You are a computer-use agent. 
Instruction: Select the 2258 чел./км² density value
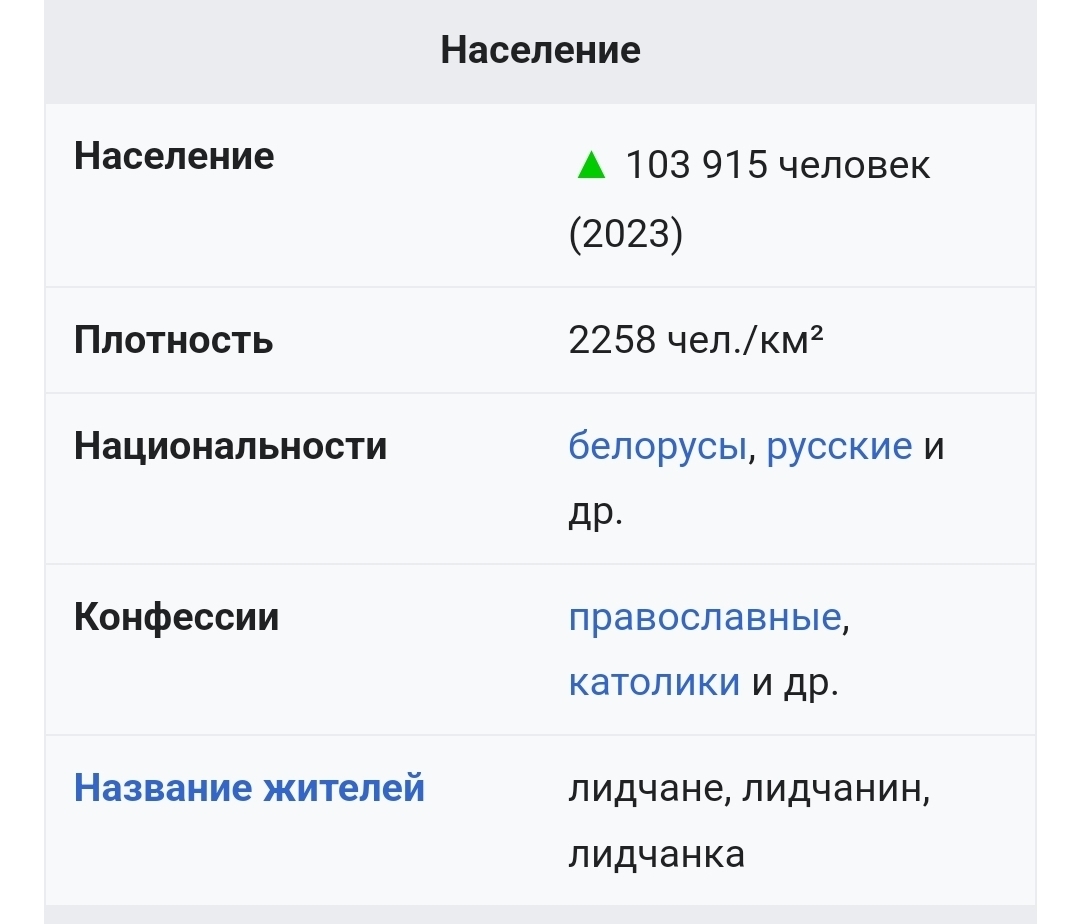[x=696, y=341]
